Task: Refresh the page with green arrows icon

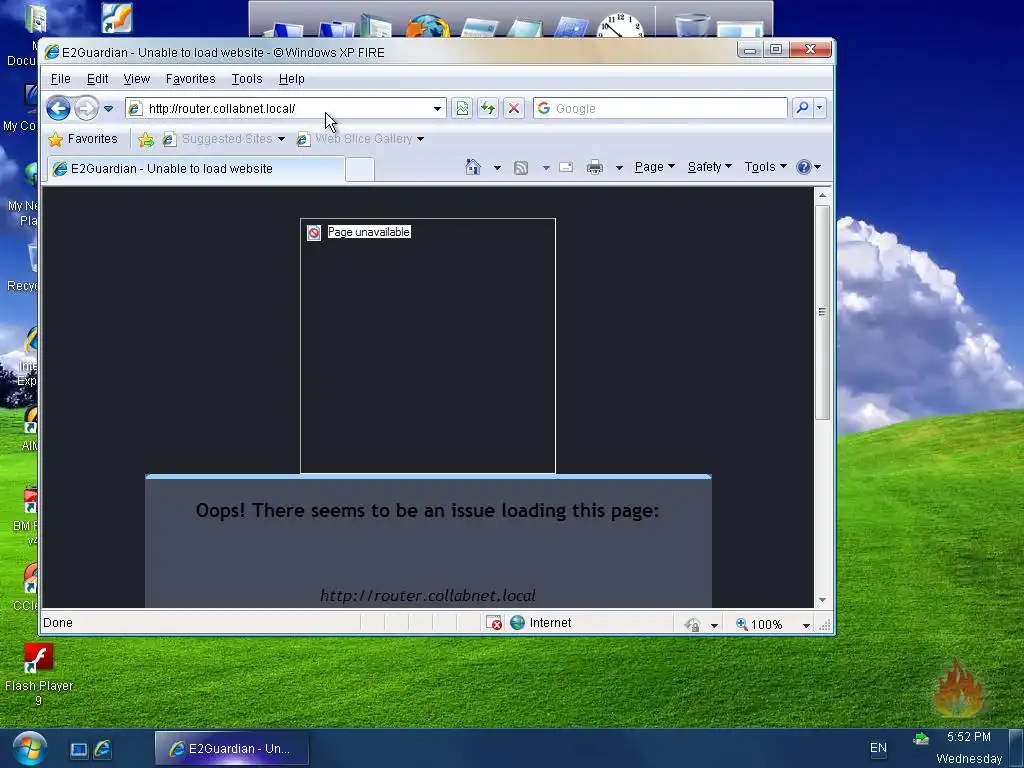Action: pyautogui.click(x=488, y=108)
